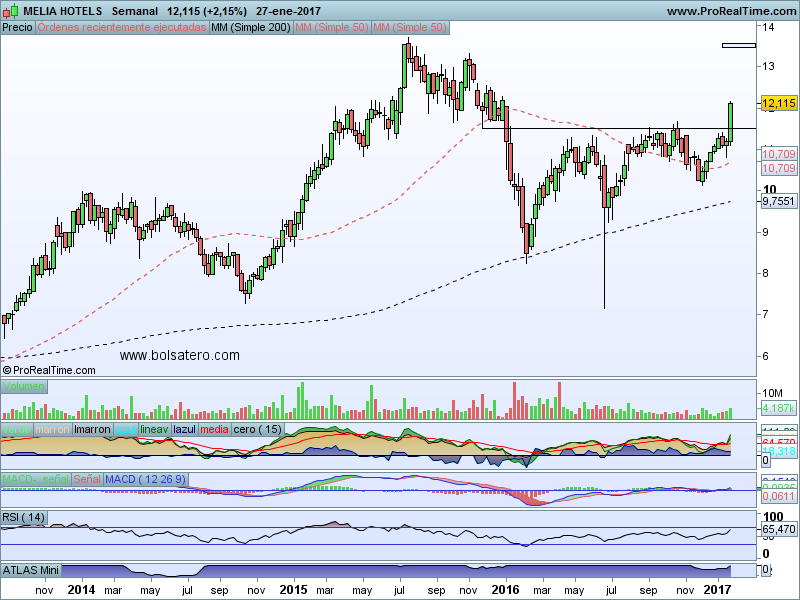
Task: Click the www.bolsatero.com watermark text
Action: coord(180,355)
